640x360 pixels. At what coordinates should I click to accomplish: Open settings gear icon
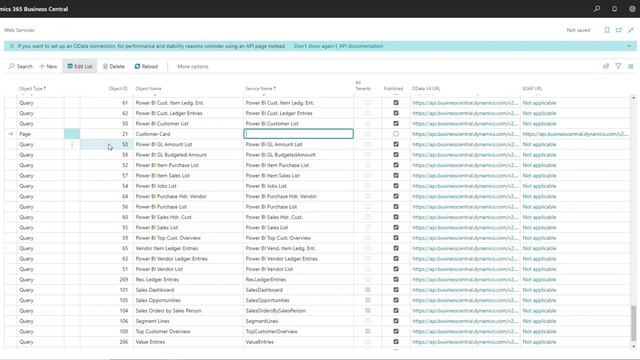point(632,9)
